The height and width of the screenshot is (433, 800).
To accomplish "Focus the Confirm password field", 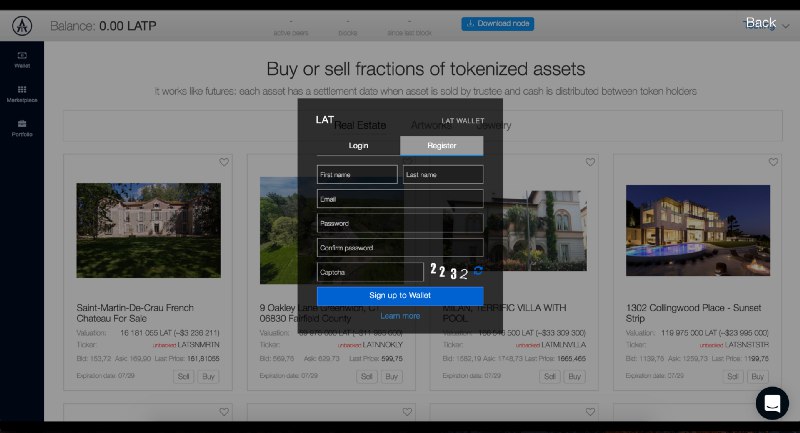I will coord(400,248).
